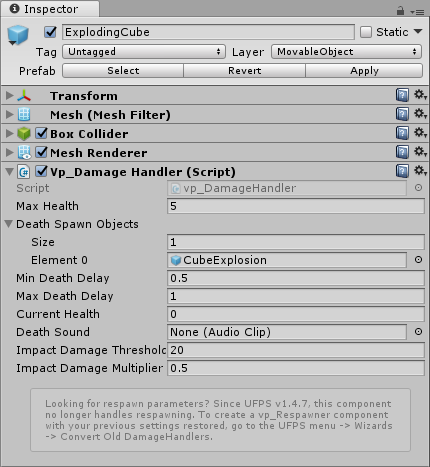Open help for Transform component
Screen dimensions: 430x467
[402, 95]
